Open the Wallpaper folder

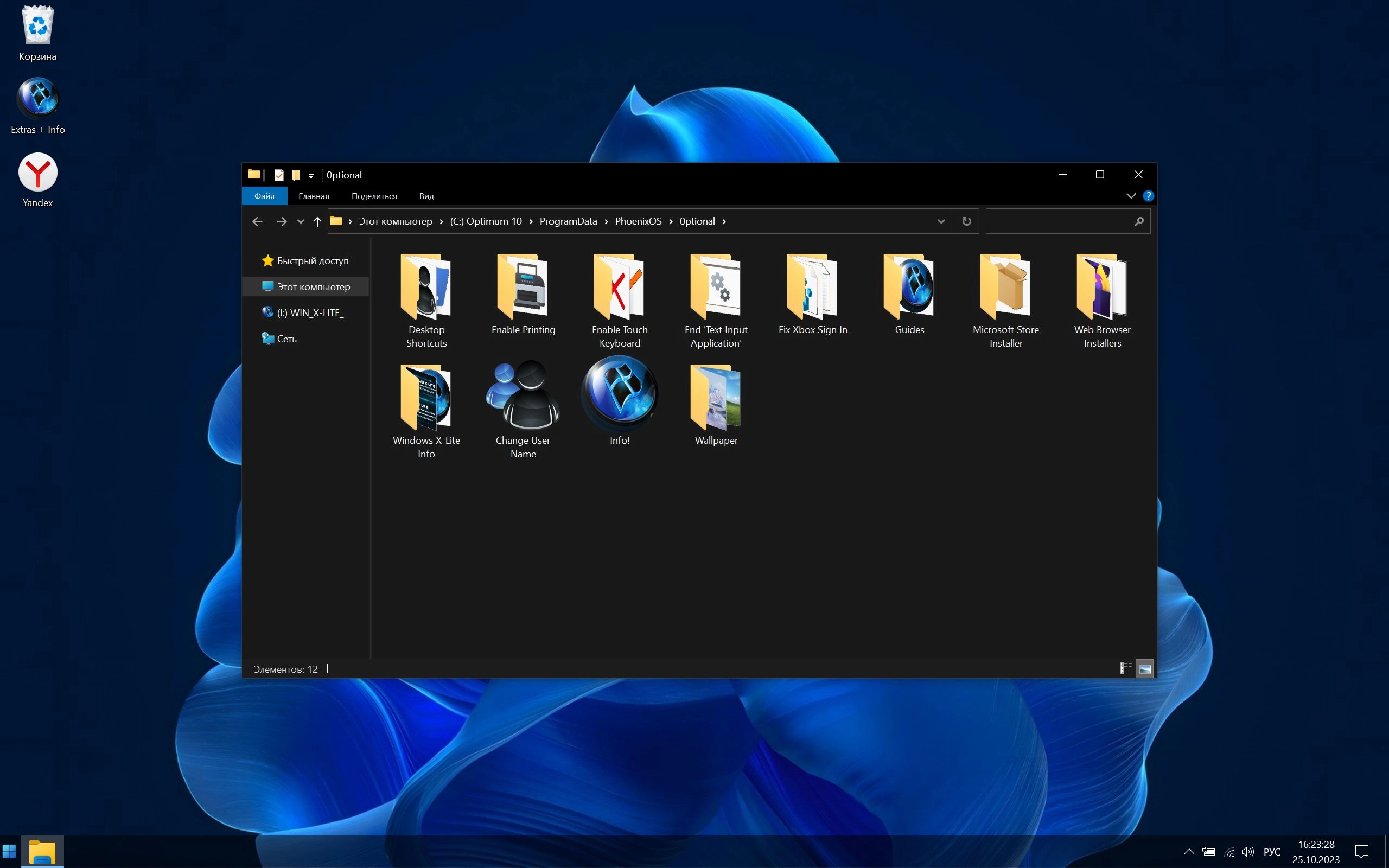tap(716, 397)
